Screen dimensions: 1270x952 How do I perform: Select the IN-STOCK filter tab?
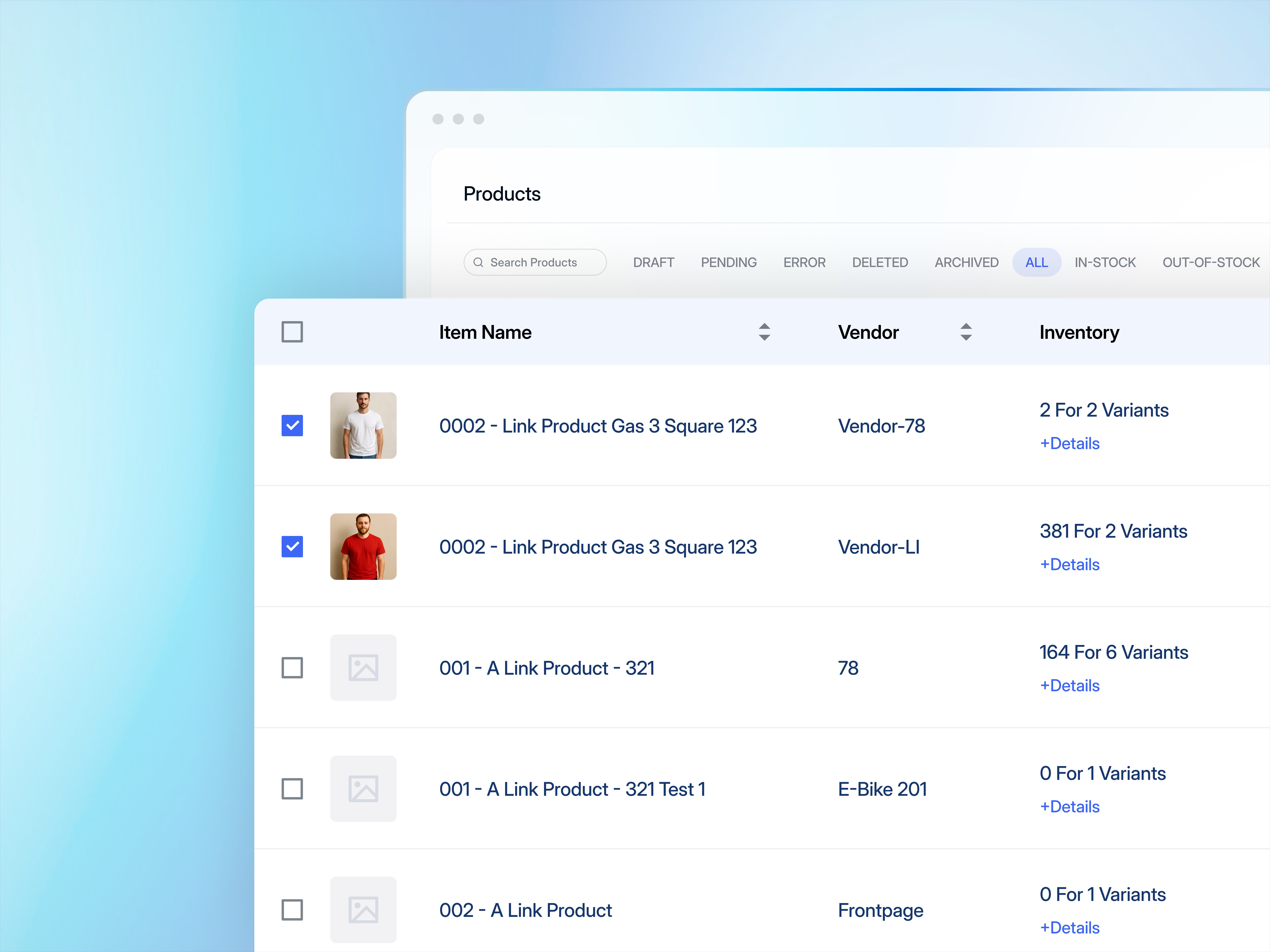coord(1105,262)
